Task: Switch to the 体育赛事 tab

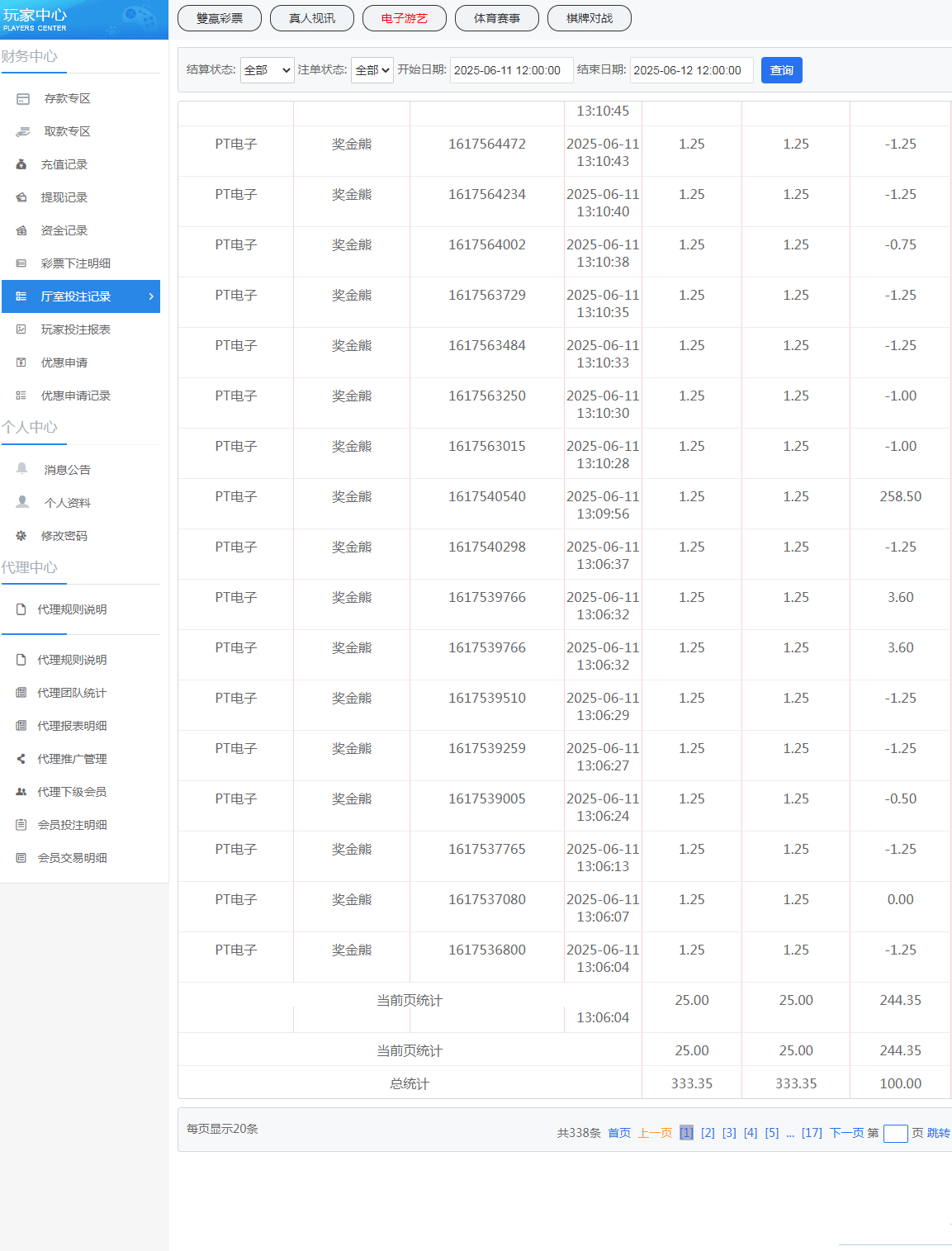Action: coord(497,18)
